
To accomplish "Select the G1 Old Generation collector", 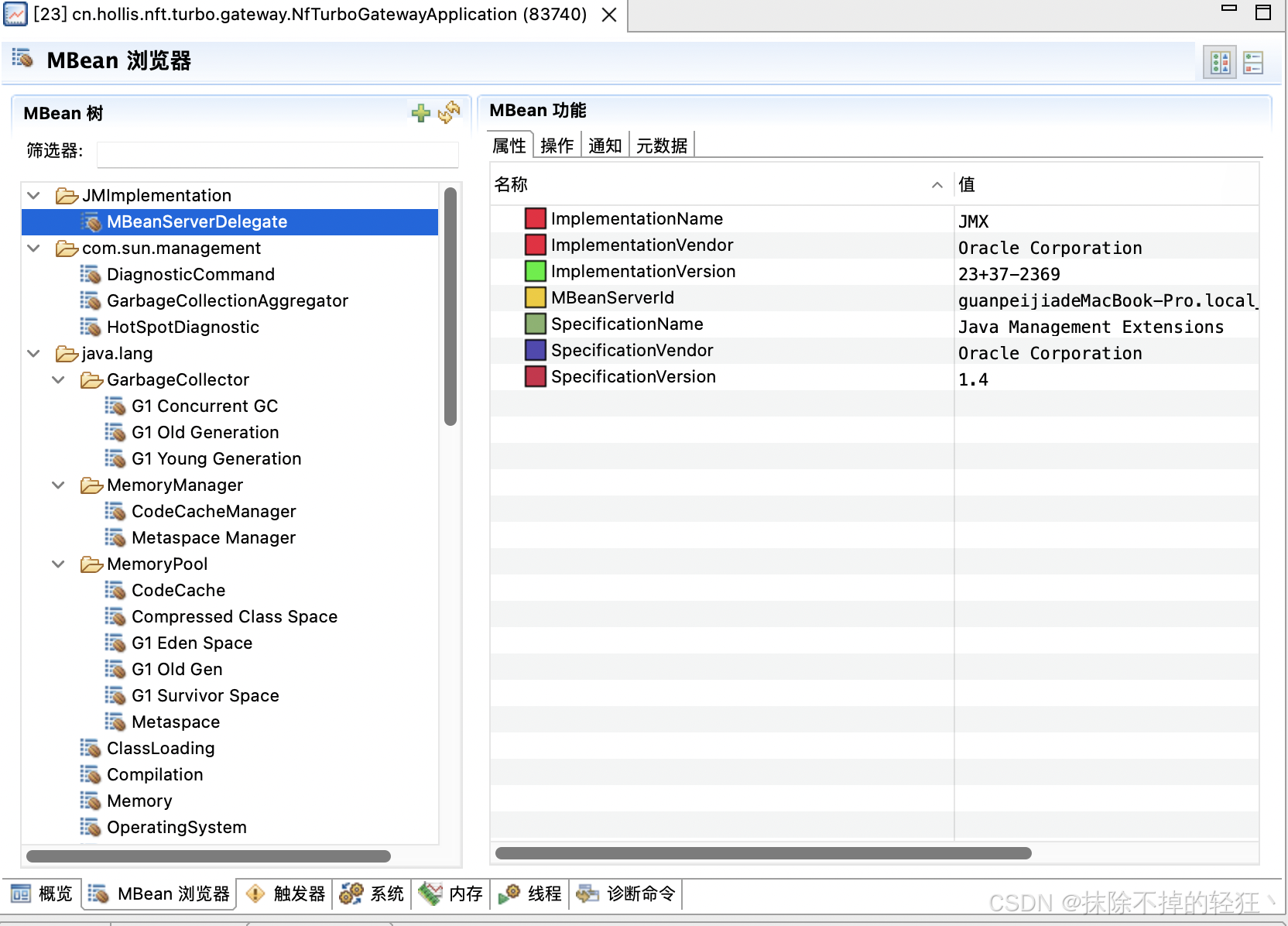I will click(204, 432).
